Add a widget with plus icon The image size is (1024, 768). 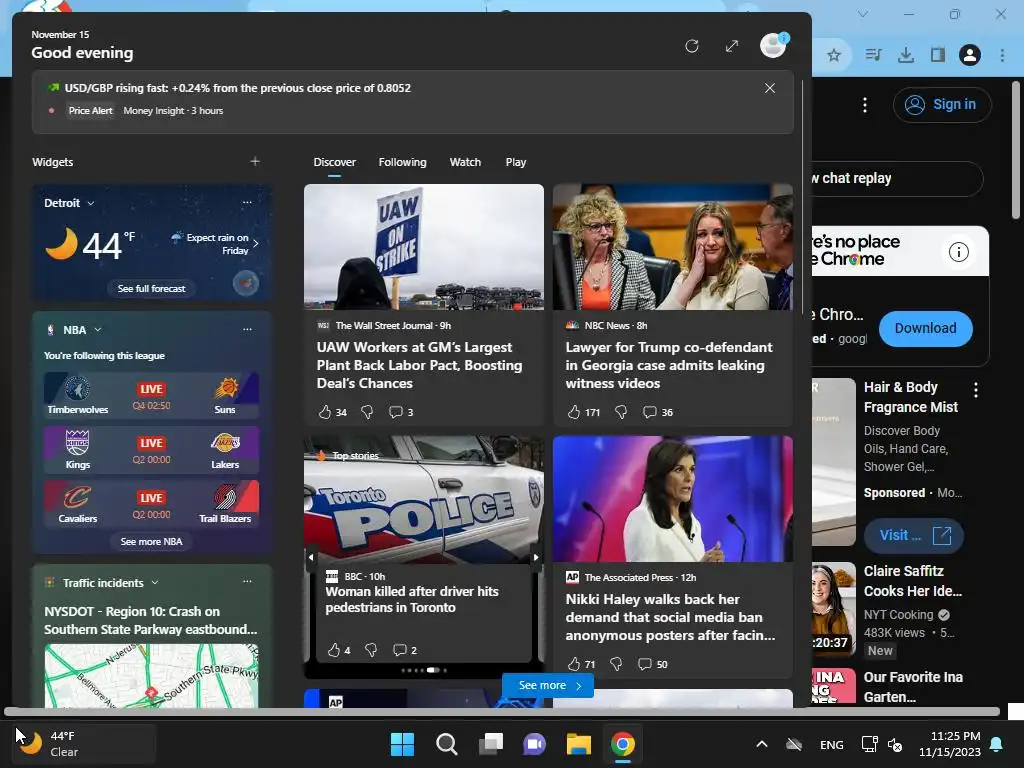pos(255,161)
